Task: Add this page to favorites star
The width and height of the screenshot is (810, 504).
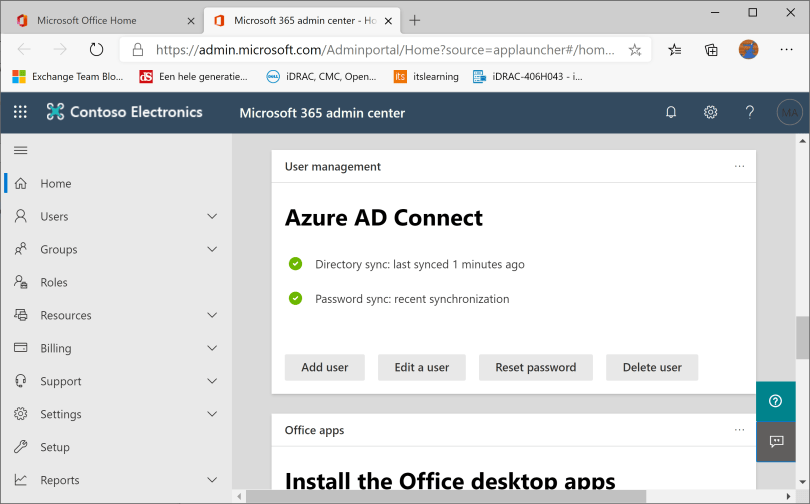Action: tap(635, 49)
